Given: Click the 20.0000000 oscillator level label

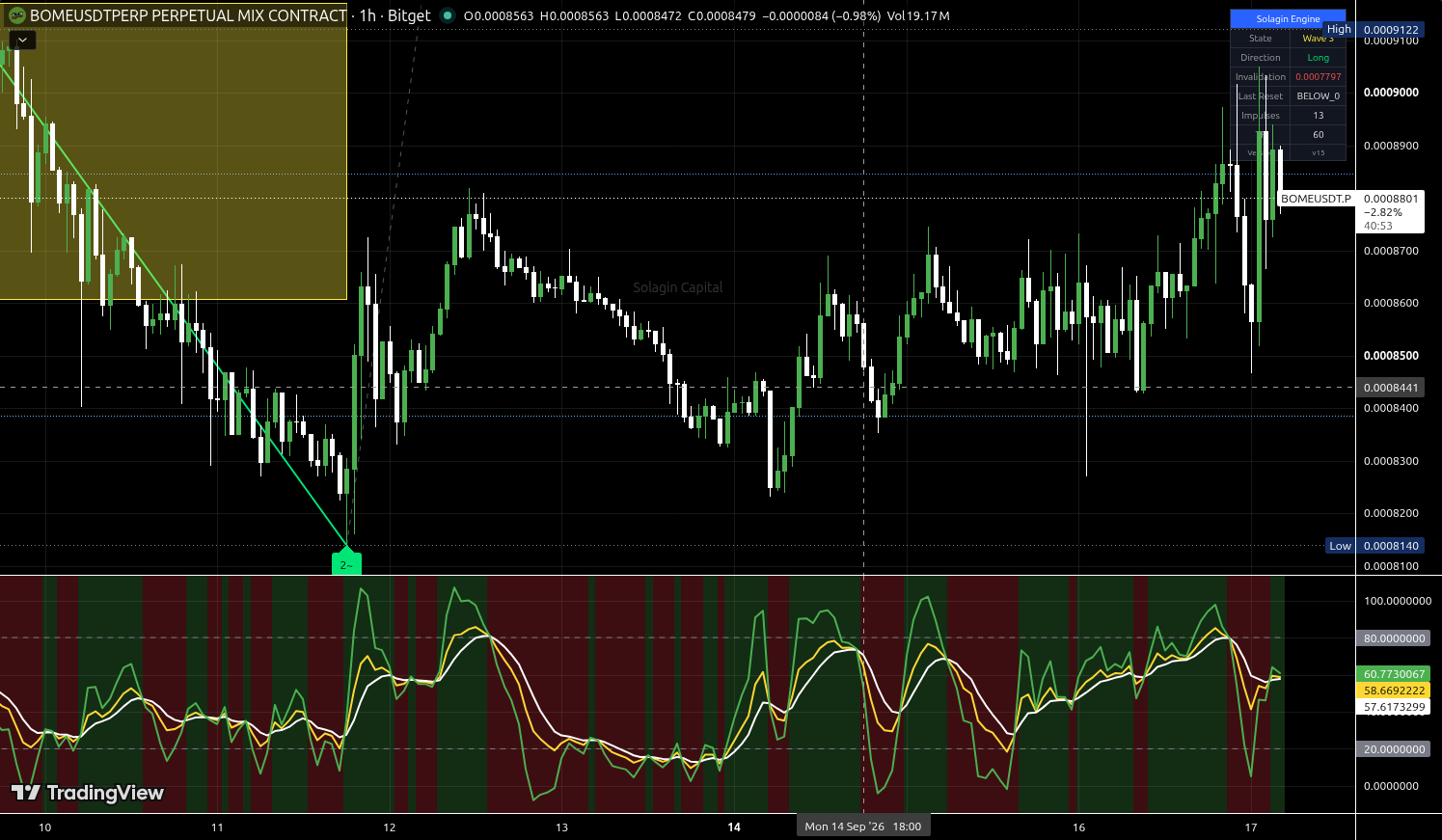Looking at the screenshot, I should (x=1394, y=749).
